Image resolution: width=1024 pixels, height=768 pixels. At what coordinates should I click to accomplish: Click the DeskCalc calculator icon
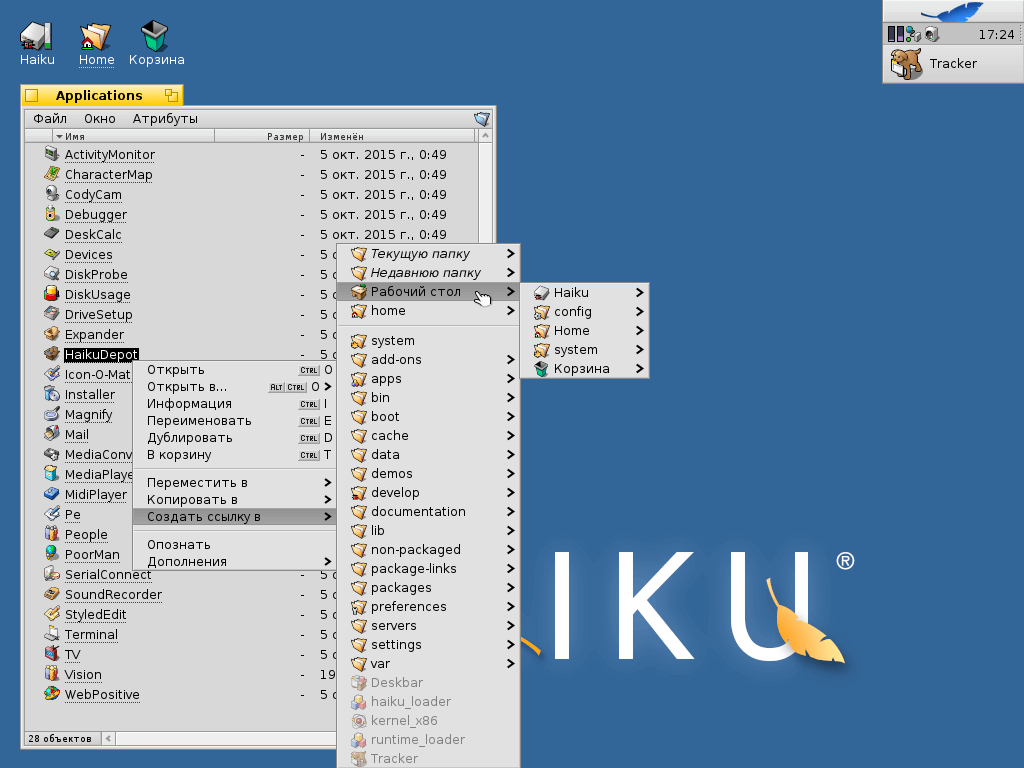pyautogui.click(x=52, y=234)
